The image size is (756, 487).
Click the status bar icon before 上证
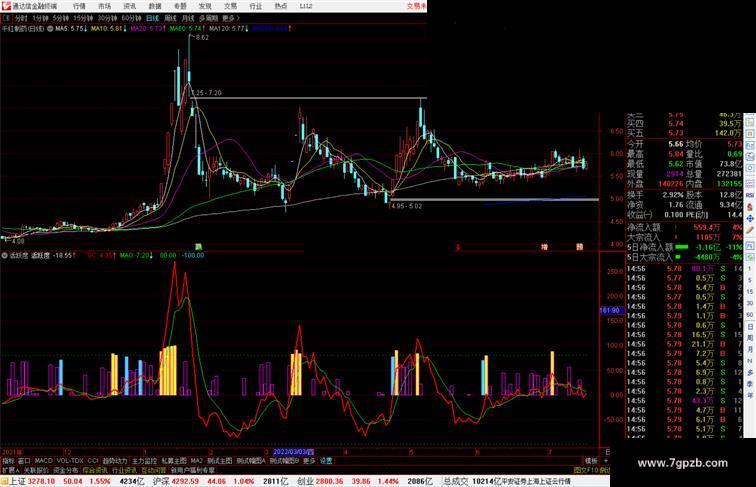4,481
